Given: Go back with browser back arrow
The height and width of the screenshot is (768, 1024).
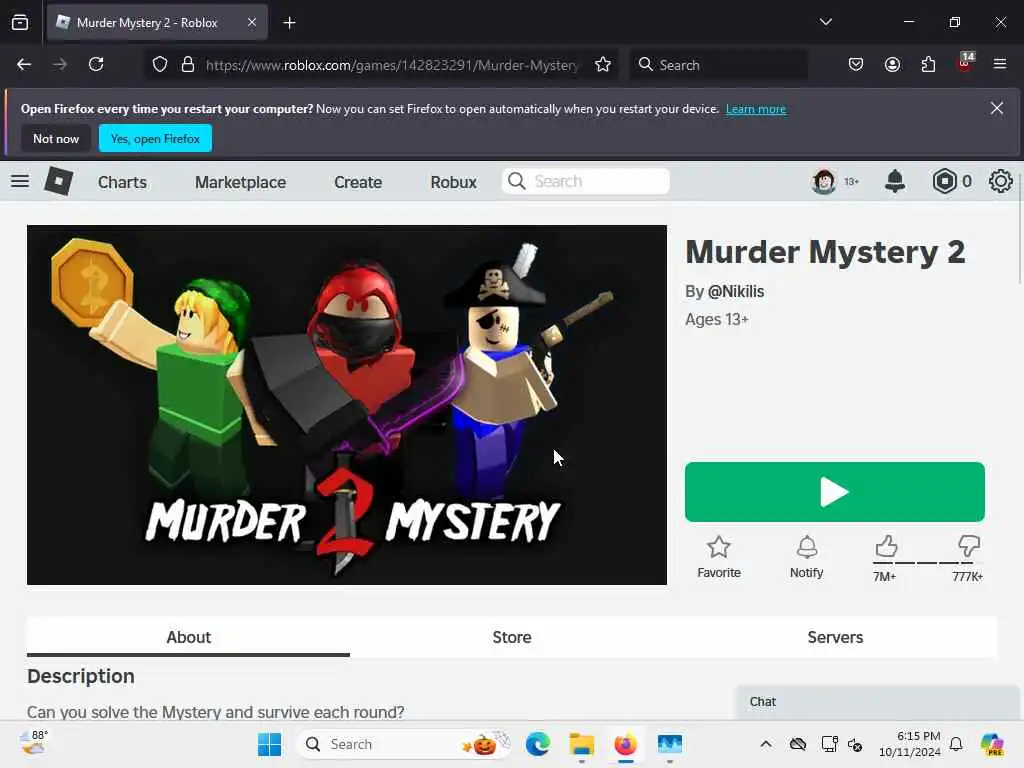Looking at the screenshot, I should (24, 64).
